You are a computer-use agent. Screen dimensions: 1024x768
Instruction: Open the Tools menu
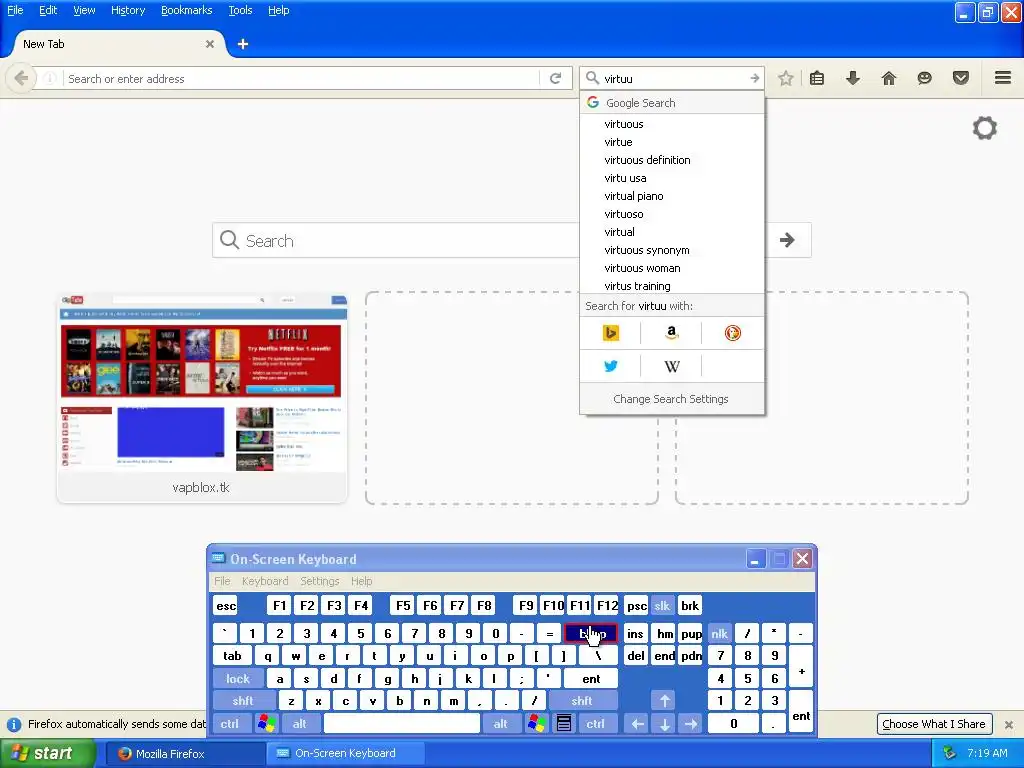(x=240, y=10)
